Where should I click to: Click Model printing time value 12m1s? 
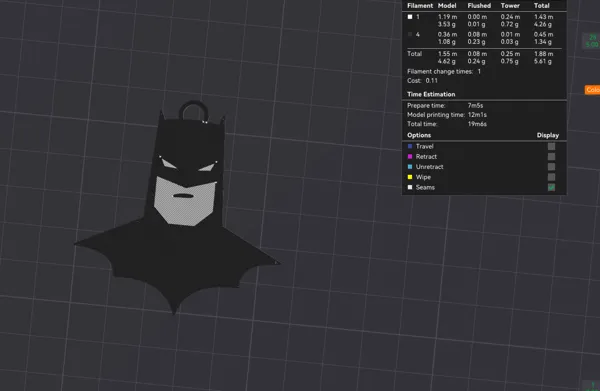[x=477, y=115]
